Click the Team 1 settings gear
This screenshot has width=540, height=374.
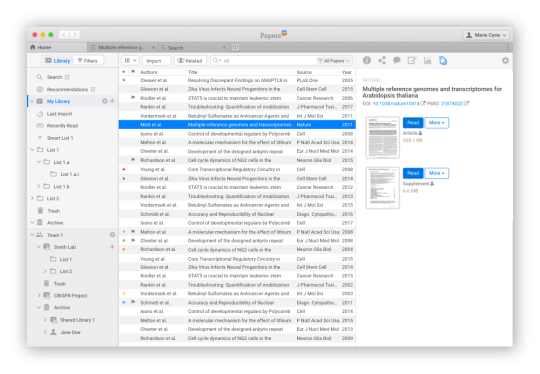click(x=112, y=235)
